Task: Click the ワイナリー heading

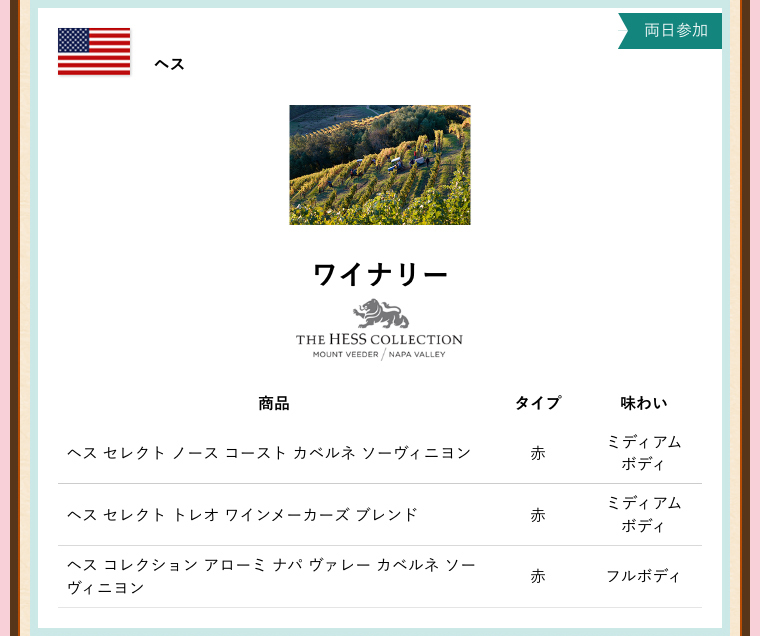Action: 380,274
